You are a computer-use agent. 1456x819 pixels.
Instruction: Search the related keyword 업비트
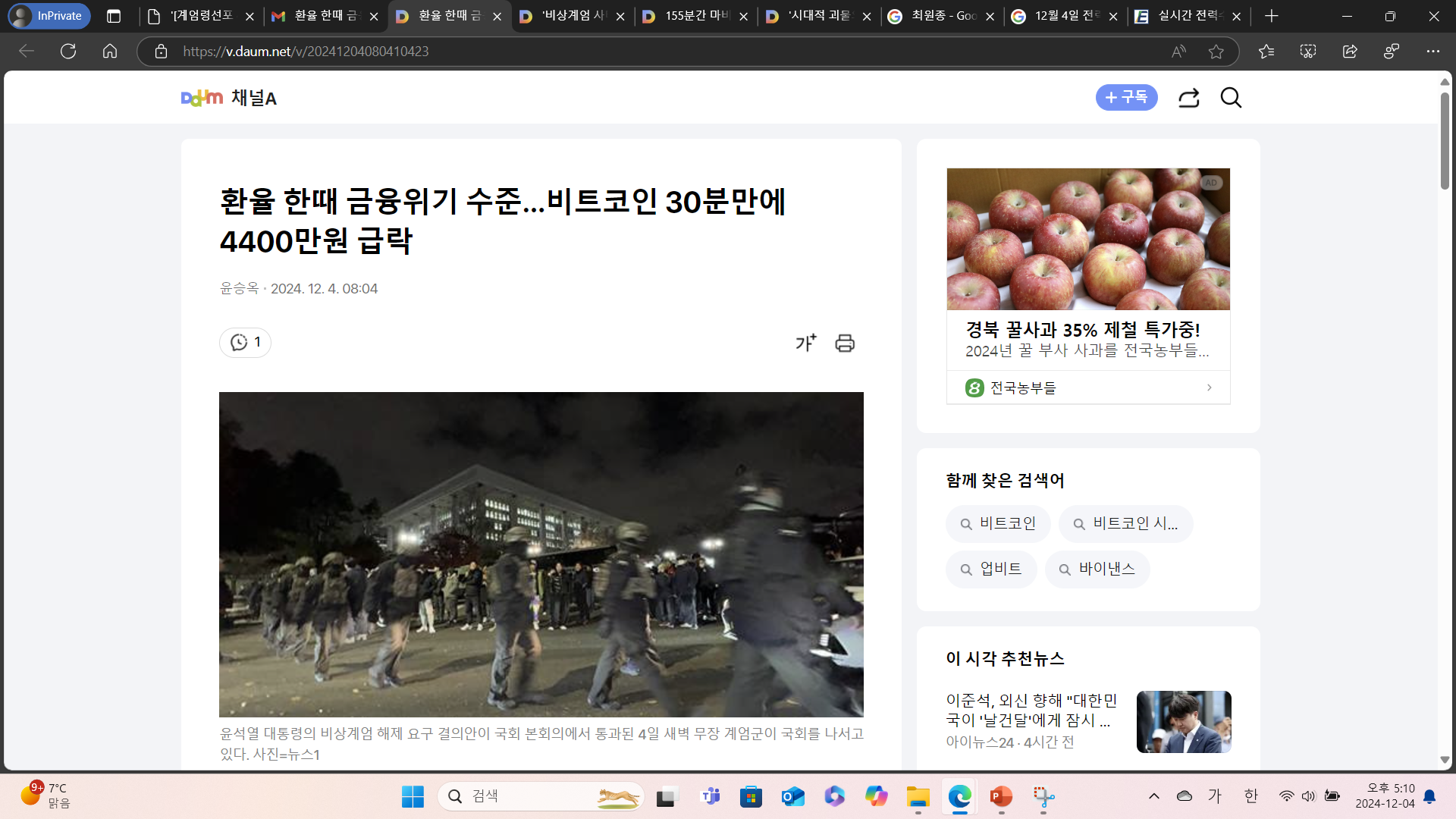[990, 569]
